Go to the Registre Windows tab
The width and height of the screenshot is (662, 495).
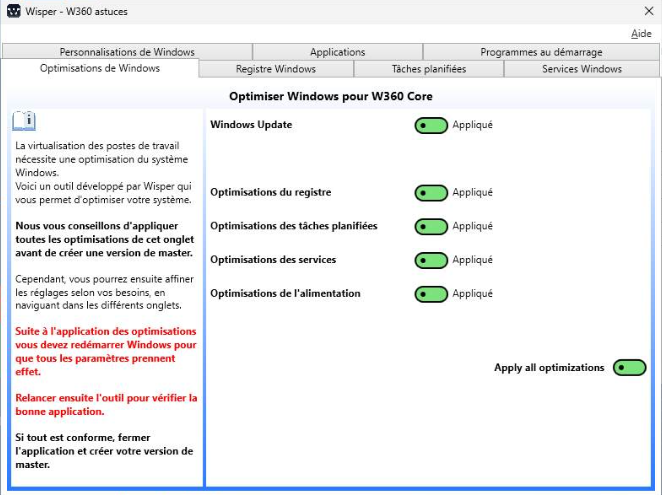coord(276,69)
